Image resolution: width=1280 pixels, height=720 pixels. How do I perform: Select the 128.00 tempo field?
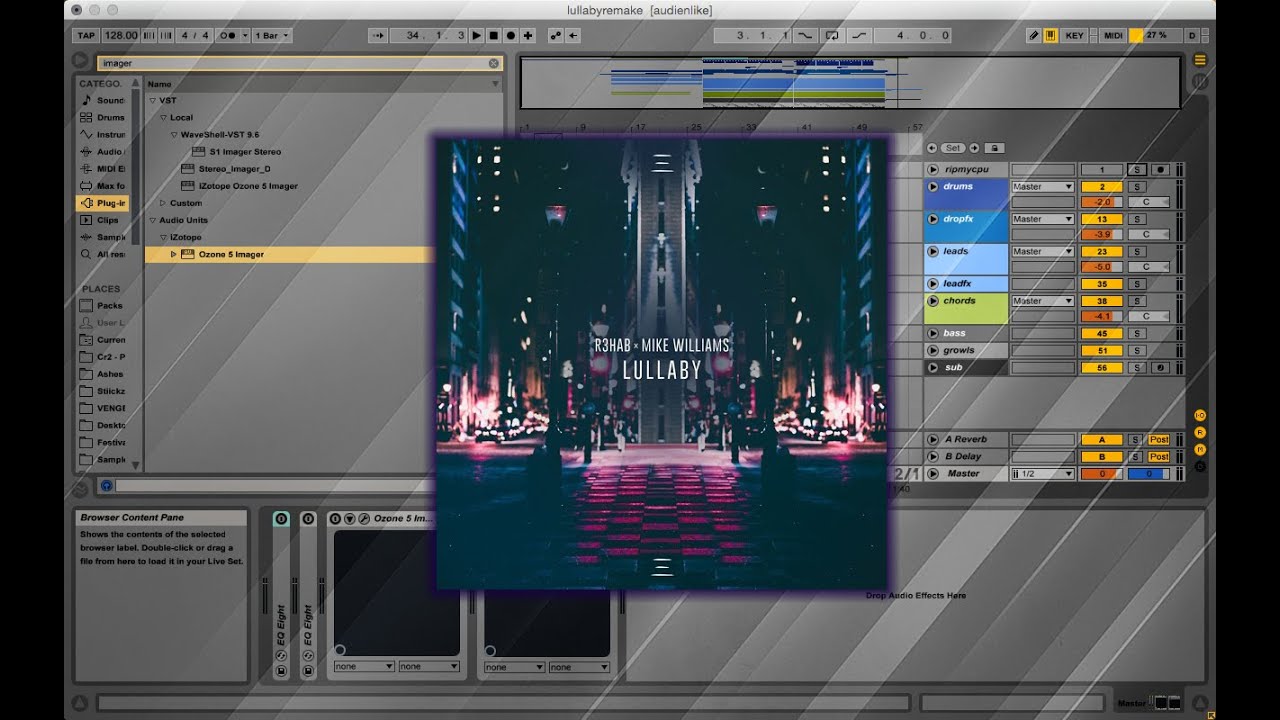point(121,35)
